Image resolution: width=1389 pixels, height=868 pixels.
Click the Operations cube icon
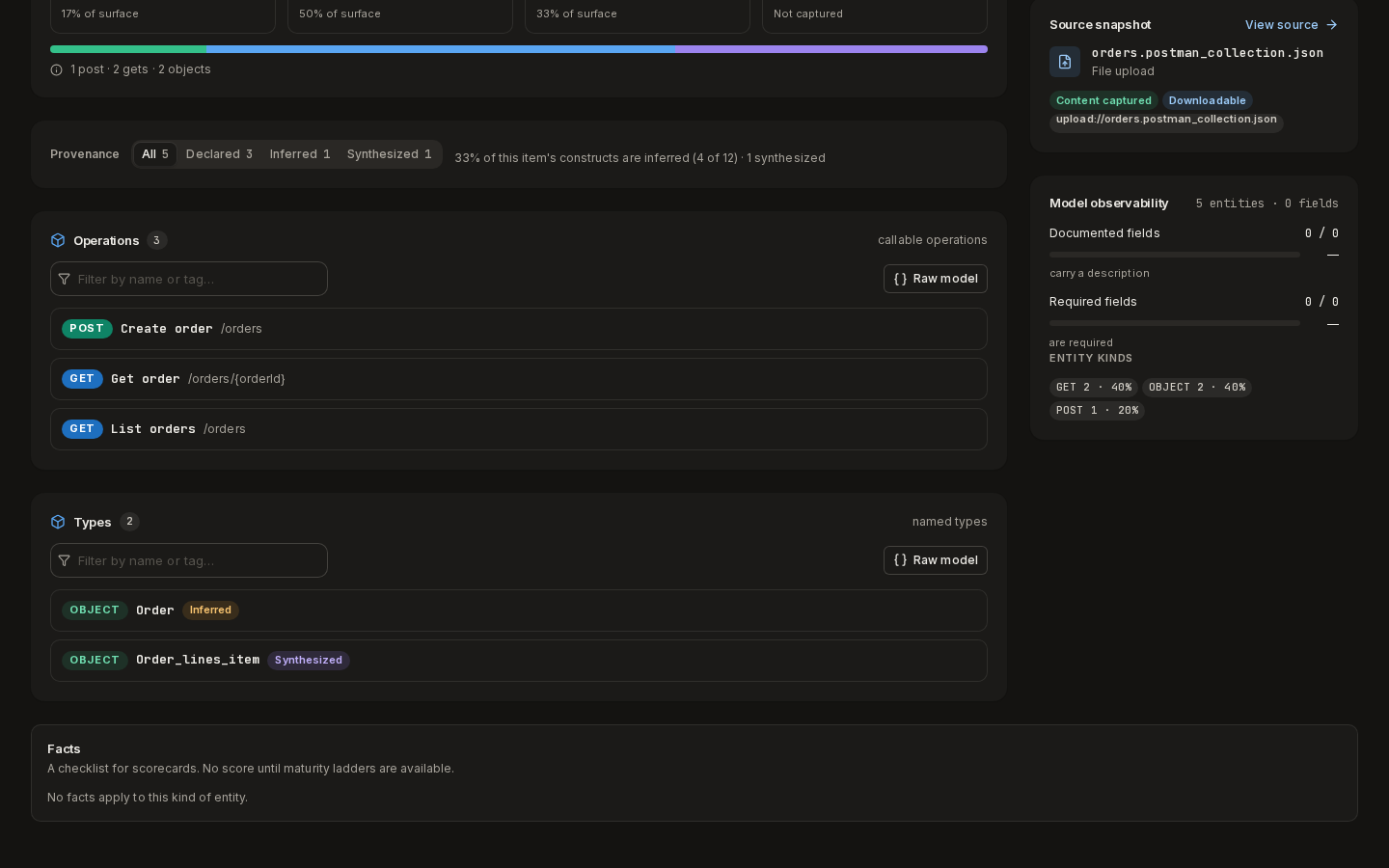[58, 240]
